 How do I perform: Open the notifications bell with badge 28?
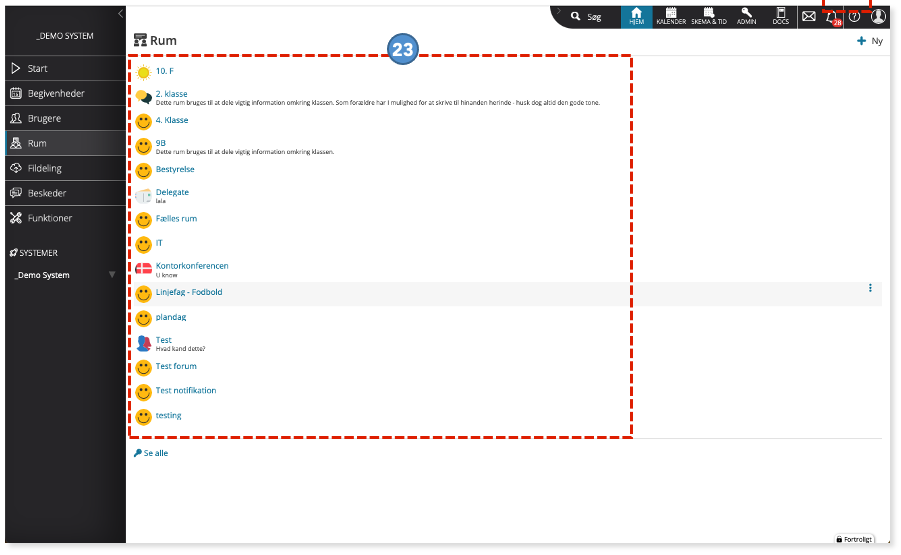pos(833,17)
